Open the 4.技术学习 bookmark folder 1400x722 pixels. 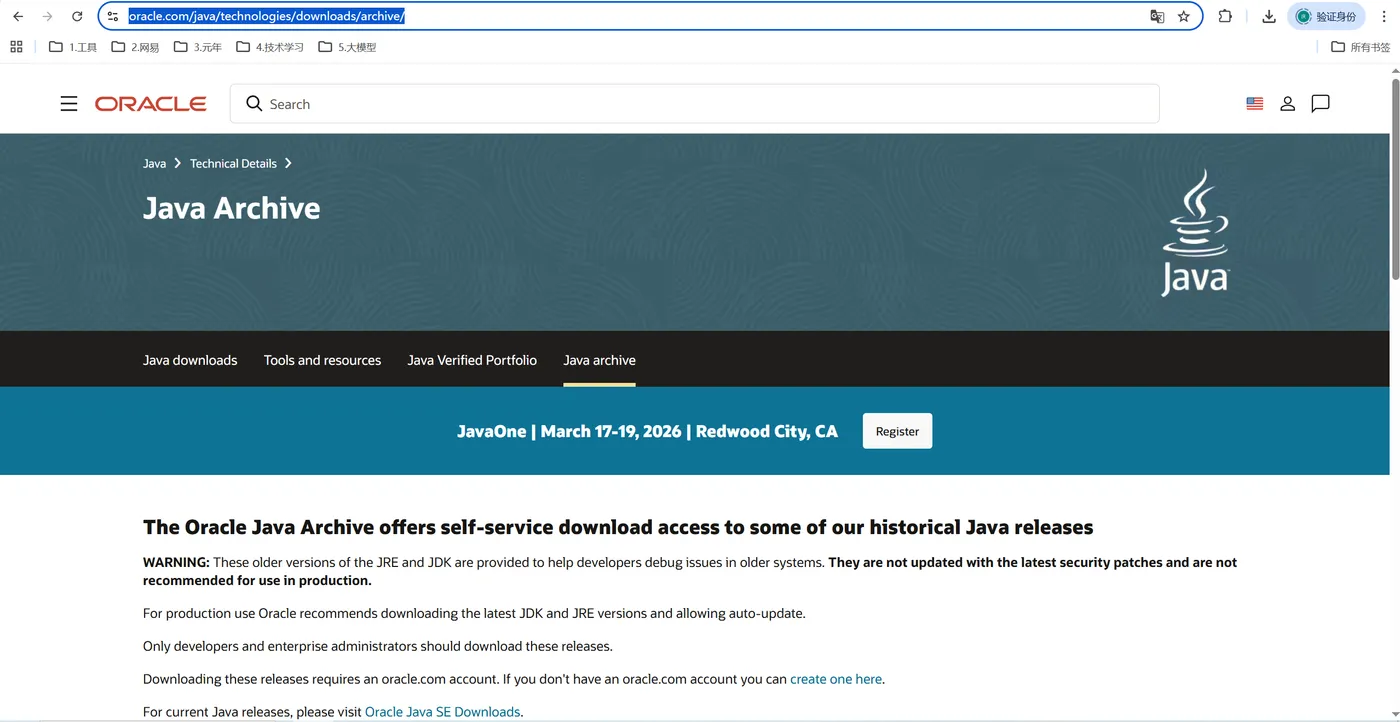(x=270, y=47)
